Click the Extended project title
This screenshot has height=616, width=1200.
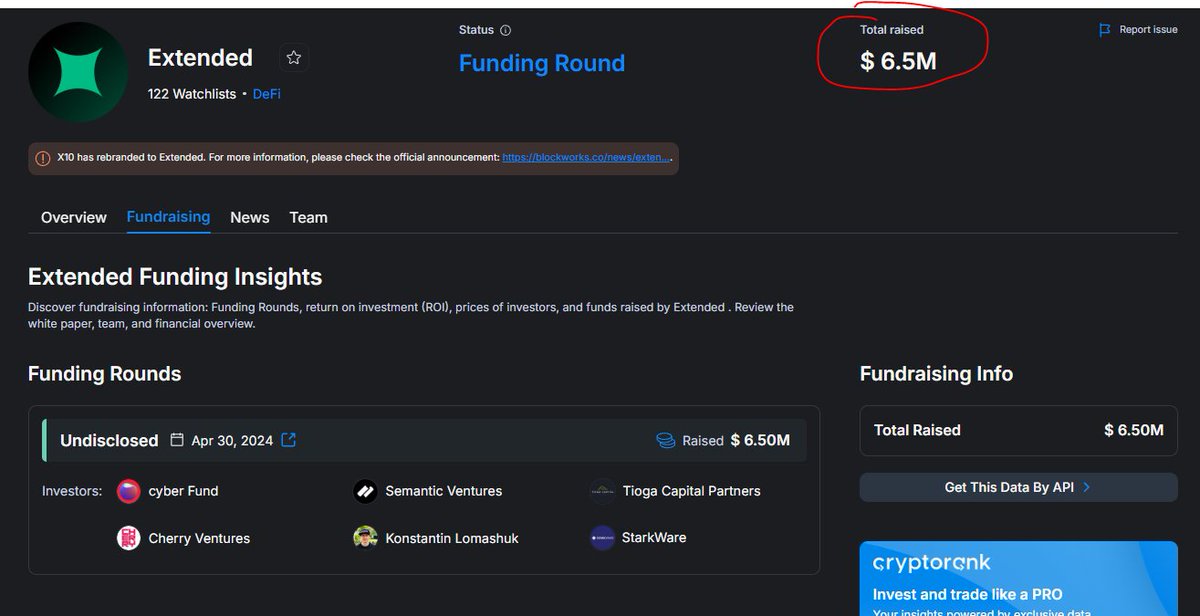pyautogui.click(x=200, y=58)
